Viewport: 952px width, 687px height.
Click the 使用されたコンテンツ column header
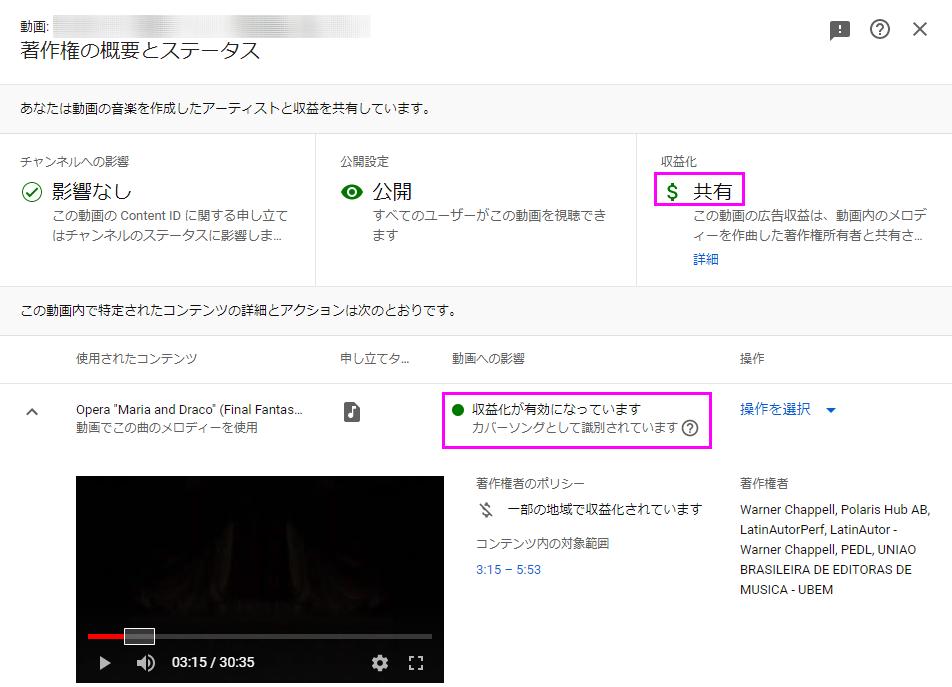click(136, 358)
